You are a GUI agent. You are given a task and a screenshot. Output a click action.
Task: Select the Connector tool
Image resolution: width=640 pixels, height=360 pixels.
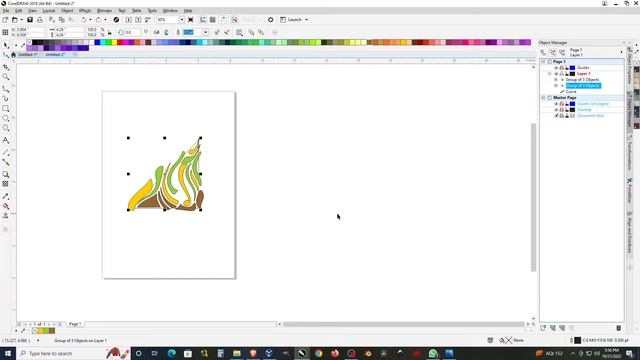tap(6, 162)
